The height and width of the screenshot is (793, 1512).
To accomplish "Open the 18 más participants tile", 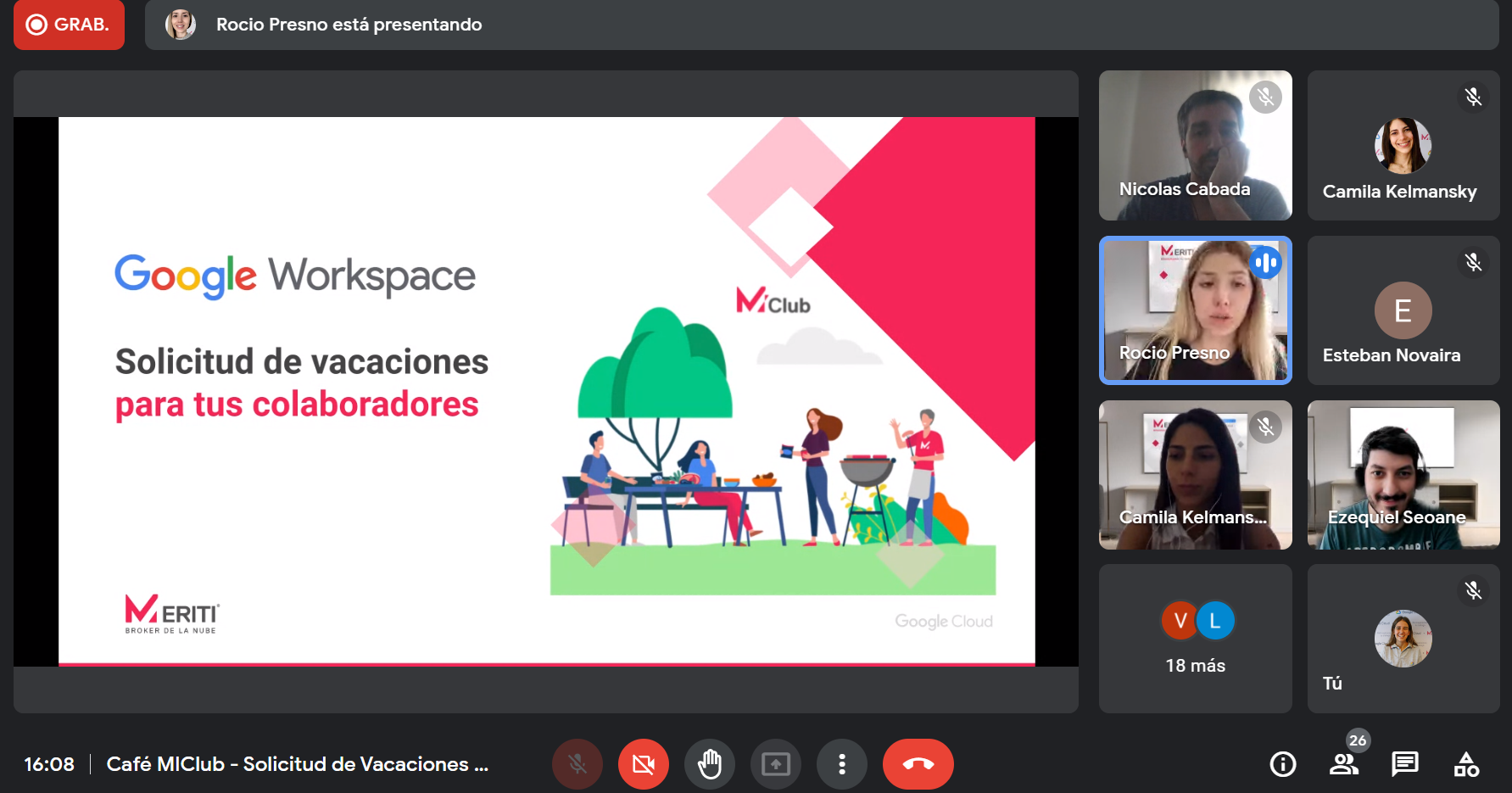I will coord(1195,639).
